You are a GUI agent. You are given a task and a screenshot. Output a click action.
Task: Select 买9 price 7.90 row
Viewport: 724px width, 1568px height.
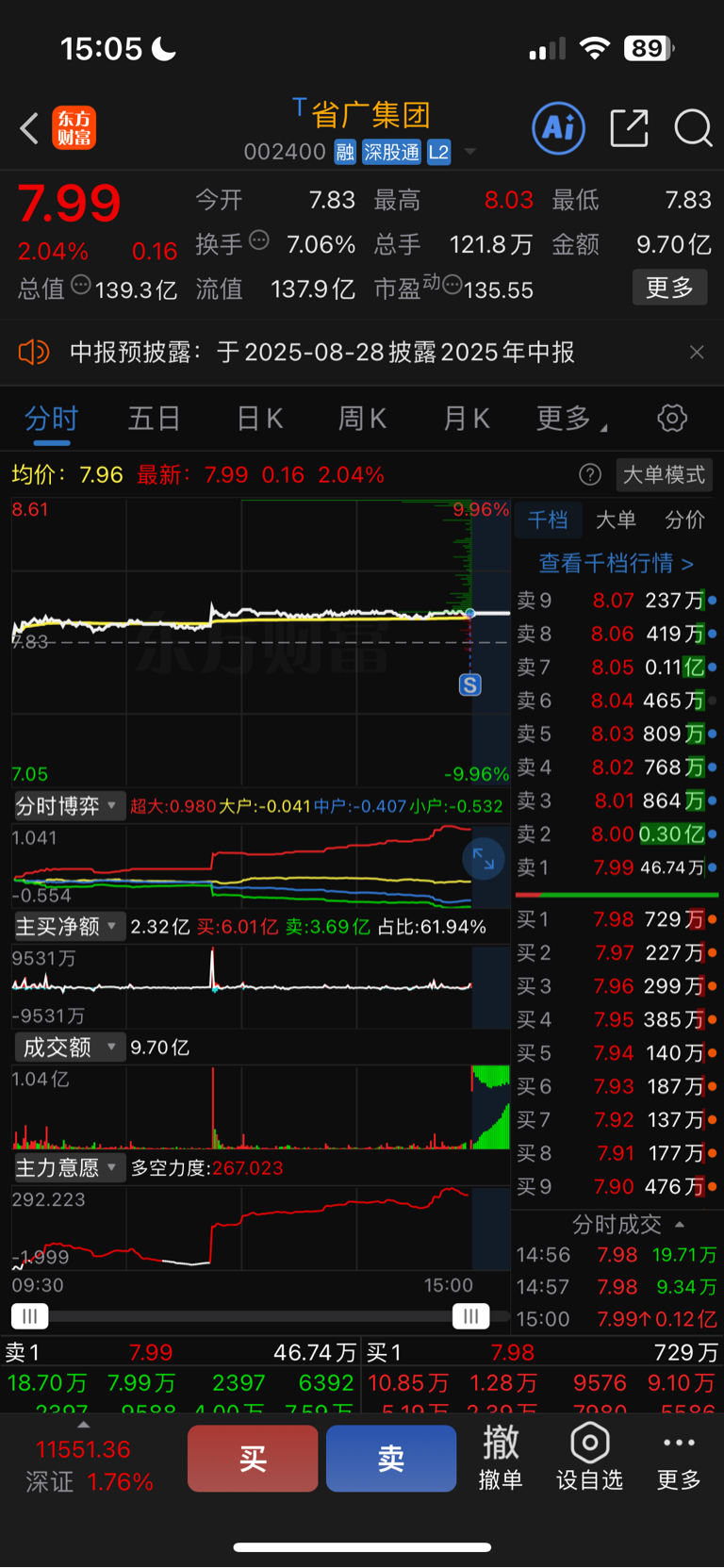point(617,1187)
